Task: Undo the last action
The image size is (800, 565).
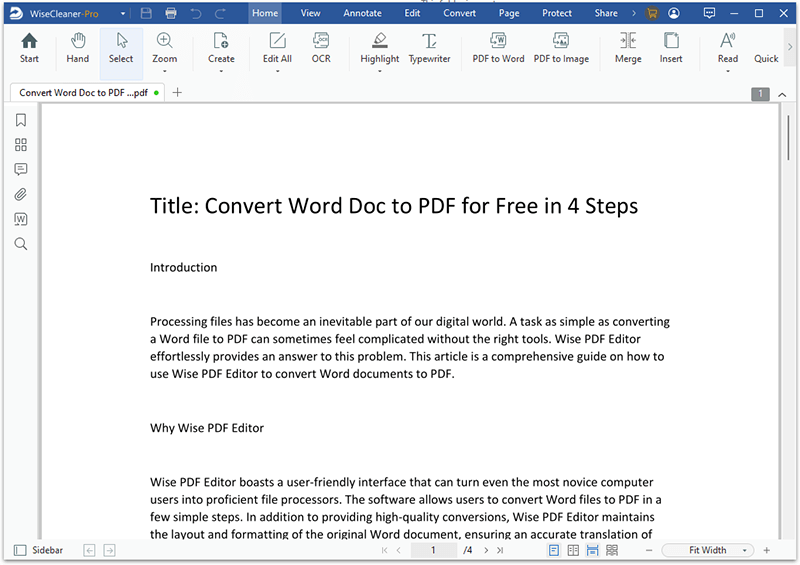Action: [x=196, y=13]
